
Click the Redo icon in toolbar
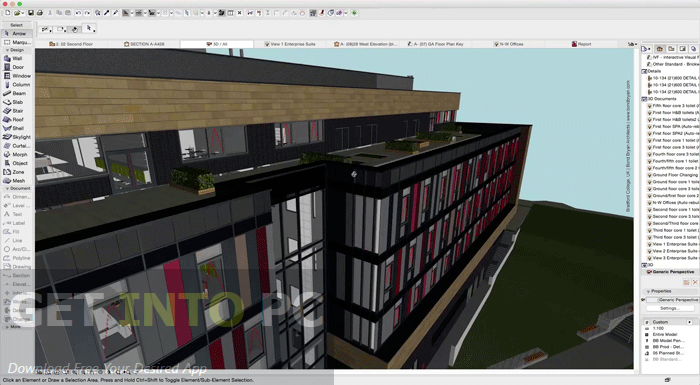(87, 13)
